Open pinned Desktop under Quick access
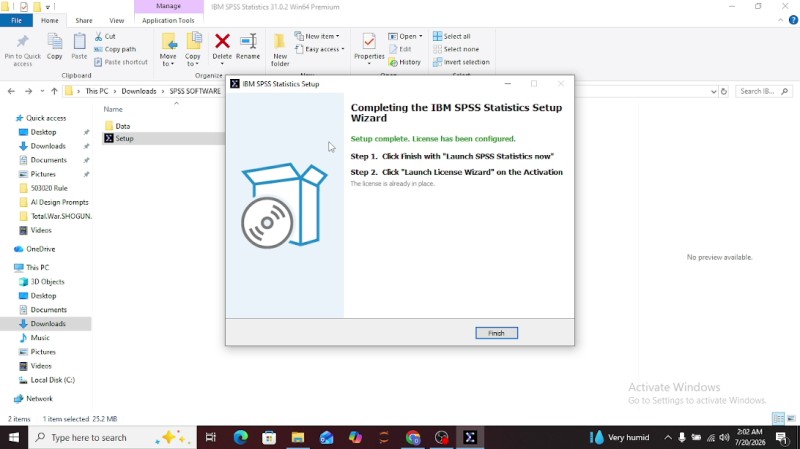800x449 pixels. 43,132
